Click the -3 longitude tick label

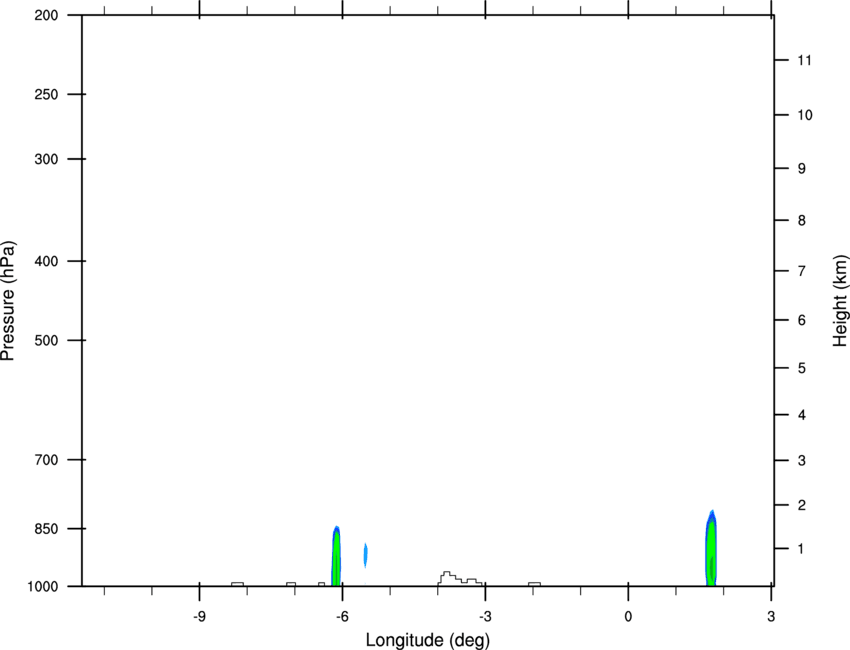(485, 617)
